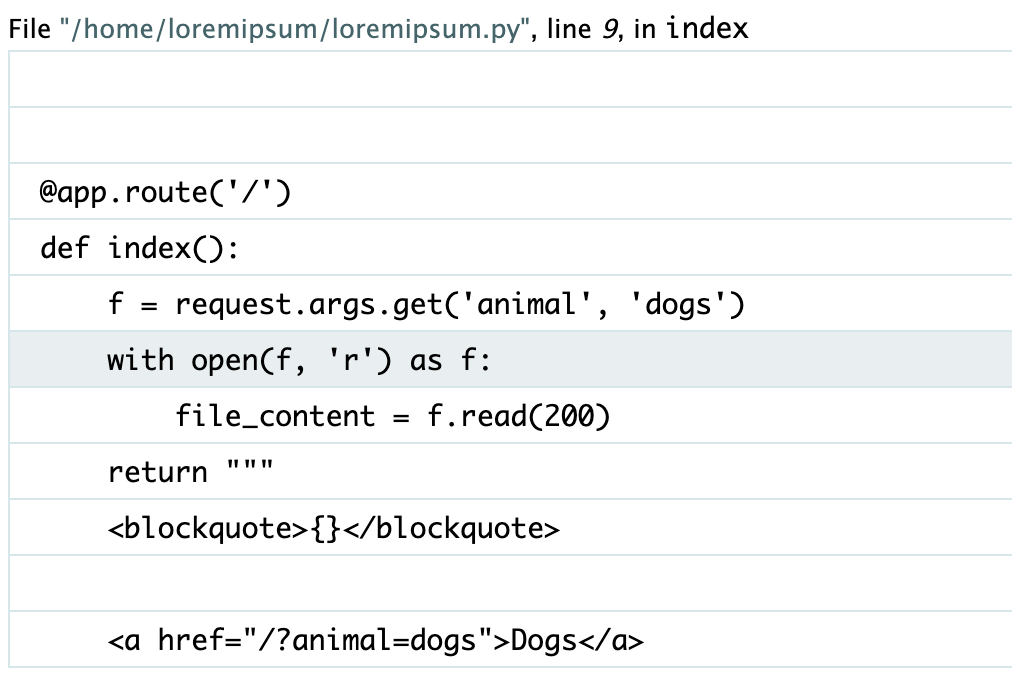
Task: Click 'animal' argument in request line
Action: click(x=526, y=304)
